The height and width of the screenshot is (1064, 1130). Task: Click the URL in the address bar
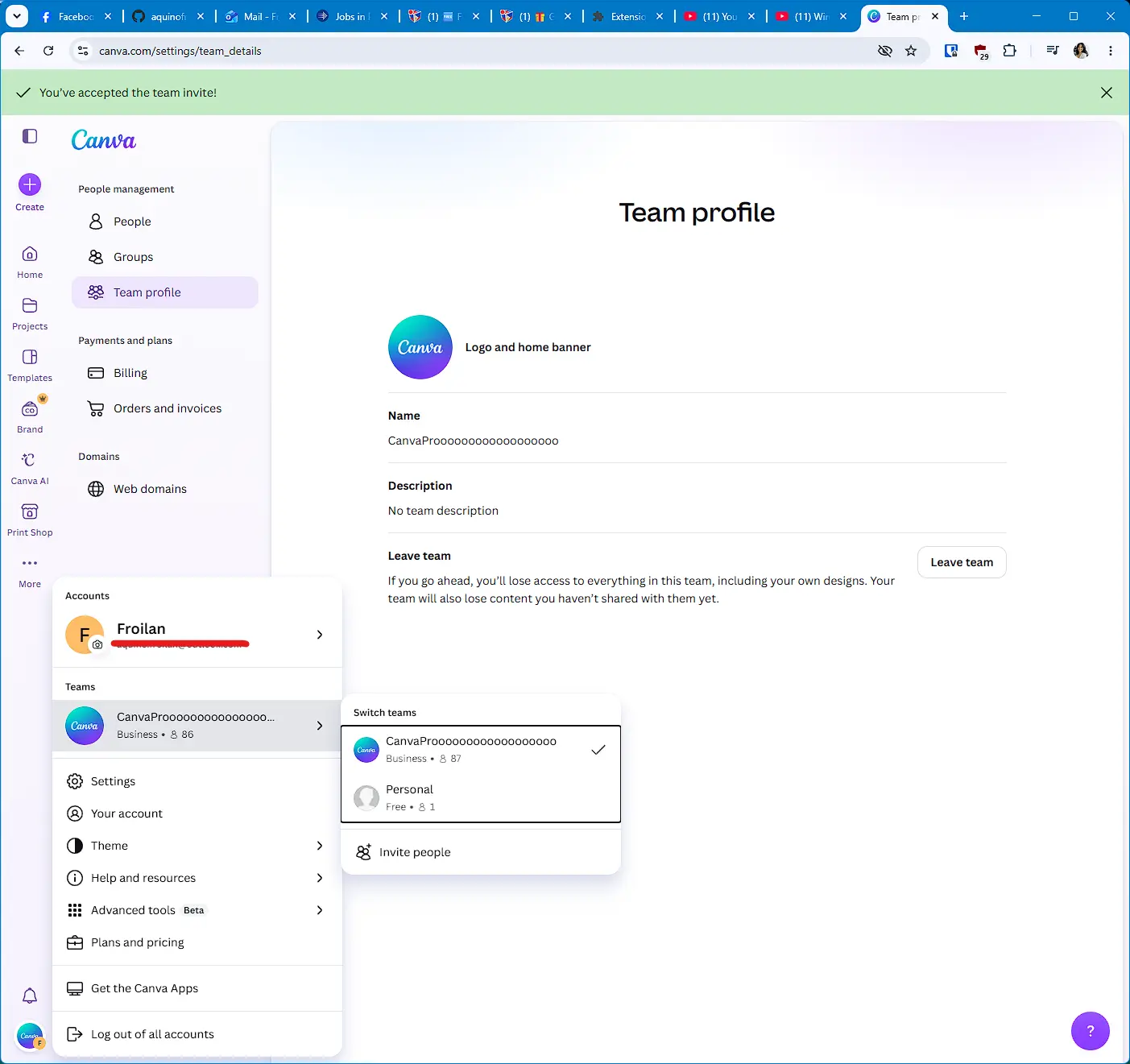pos(180,51)
